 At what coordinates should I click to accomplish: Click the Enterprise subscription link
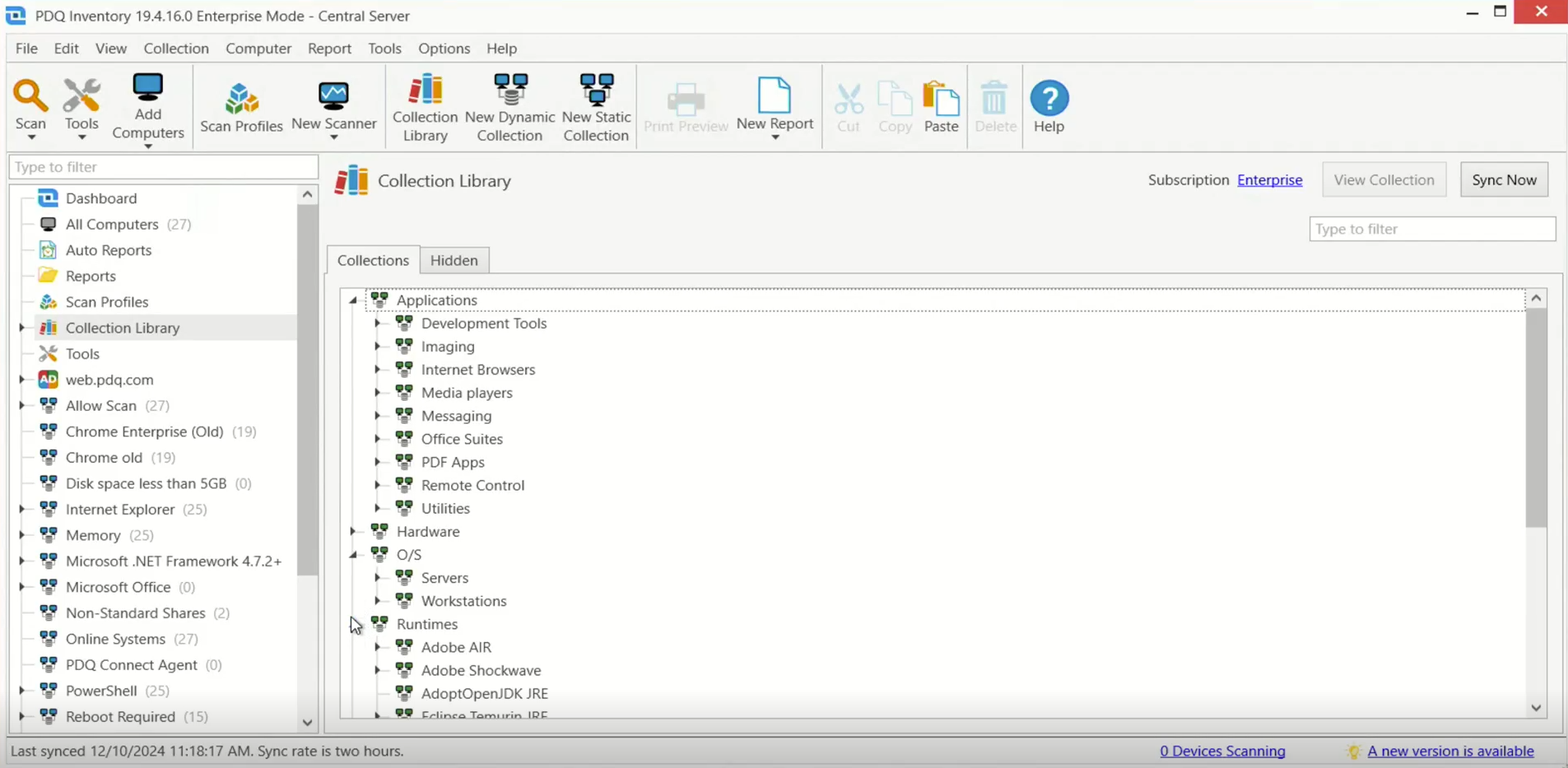(x=1269, y=180)
